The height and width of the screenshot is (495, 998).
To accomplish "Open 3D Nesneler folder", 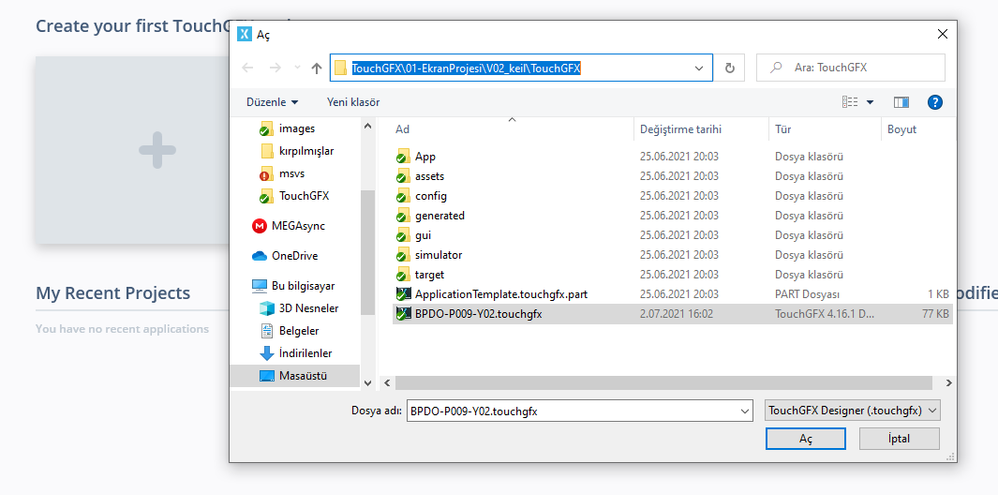I will [308, 308].
